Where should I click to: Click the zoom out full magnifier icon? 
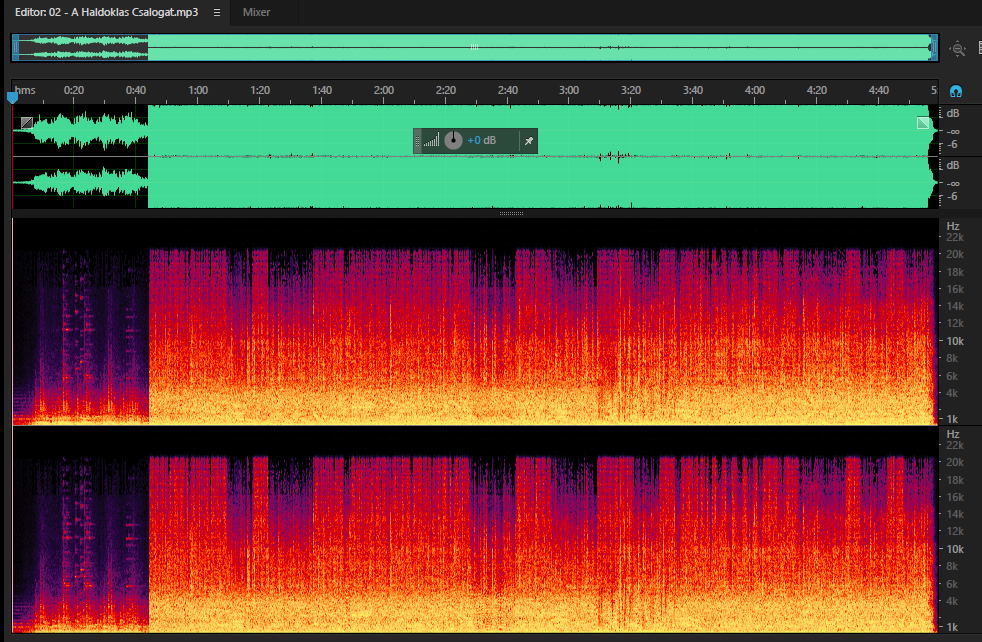pyautogui.click(x=958, y=48)
